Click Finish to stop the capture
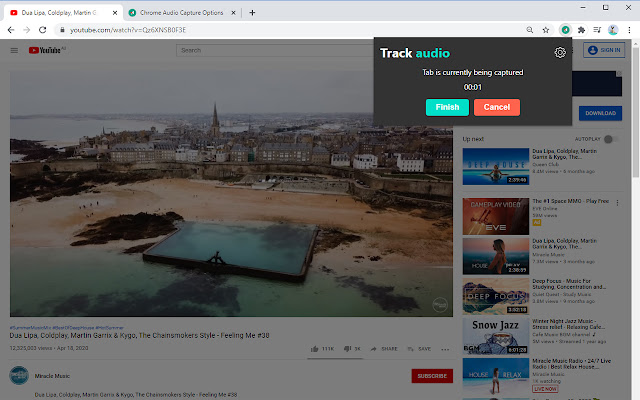The height and width of the screenshot is (400, 640). (x=447, y=107)
